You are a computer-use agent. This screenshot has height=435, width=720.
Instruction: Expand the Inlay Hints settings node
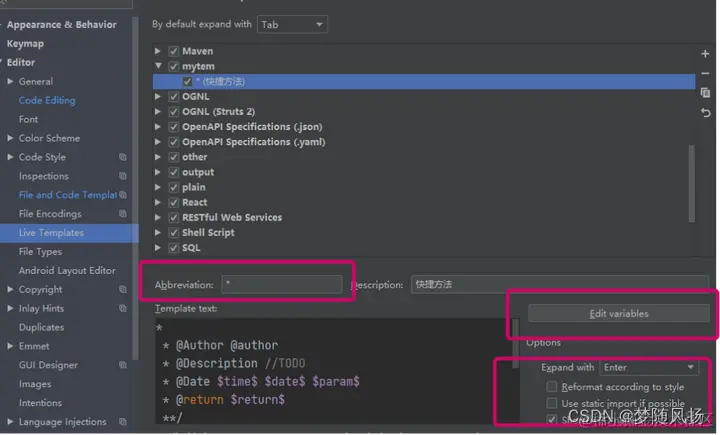pyautogui.click(x=10, y=308)
